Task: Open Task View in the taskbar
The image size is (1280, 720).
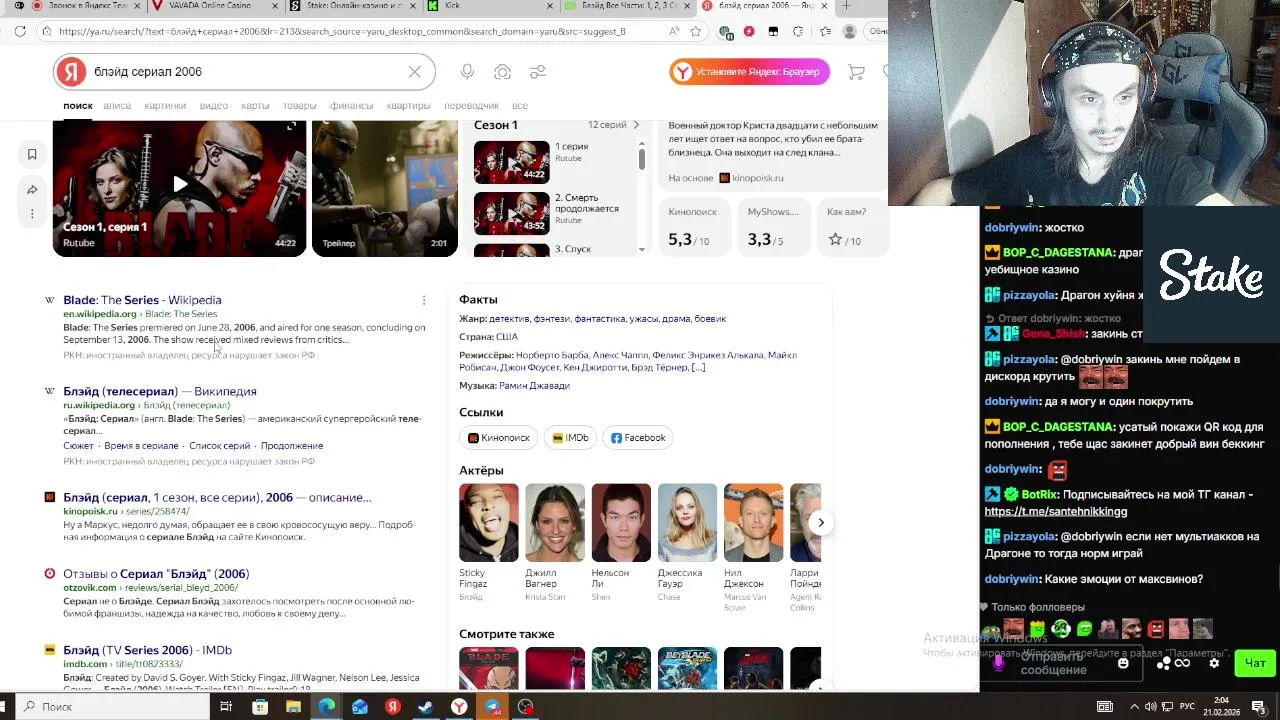Action: pyautogui.click(x=226, y=707)
